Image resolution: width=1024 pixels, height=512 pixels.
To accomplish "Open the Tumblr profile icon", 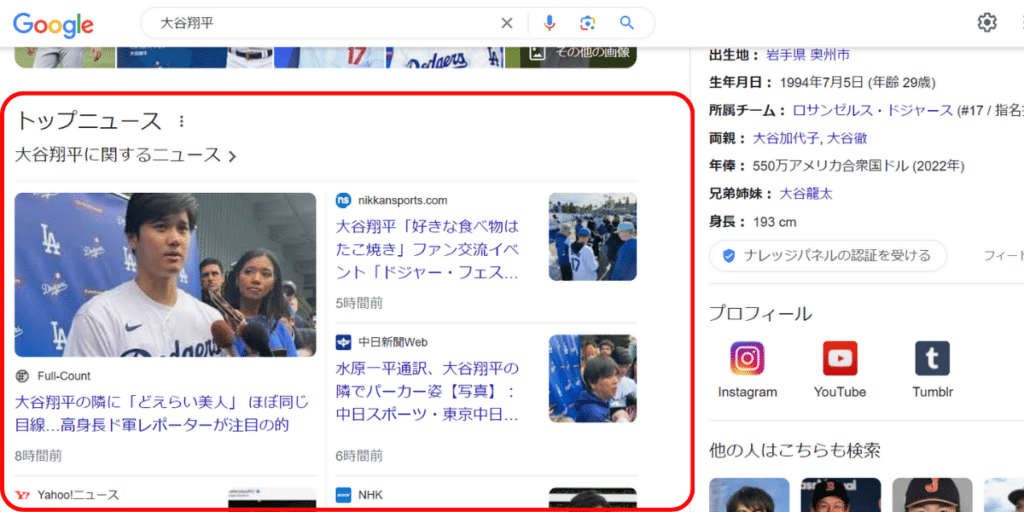I will 933,359.
